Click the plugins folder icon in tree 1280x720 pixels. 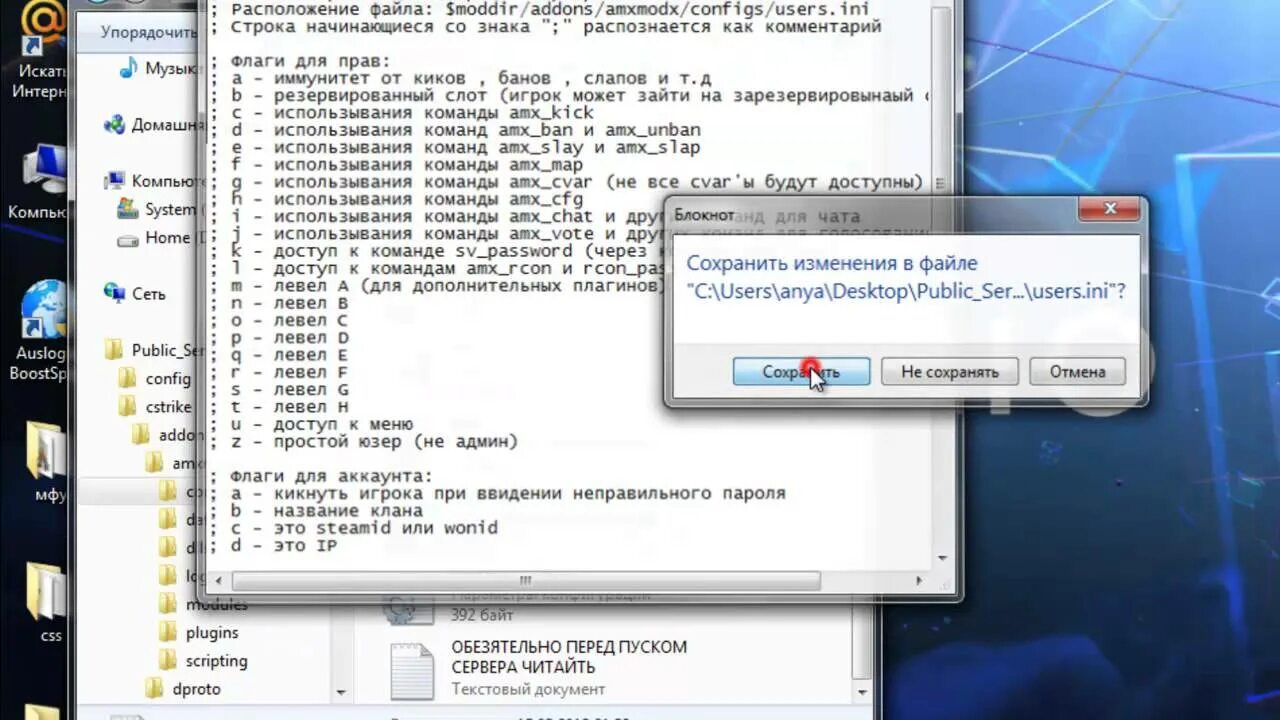pos(168,633)
